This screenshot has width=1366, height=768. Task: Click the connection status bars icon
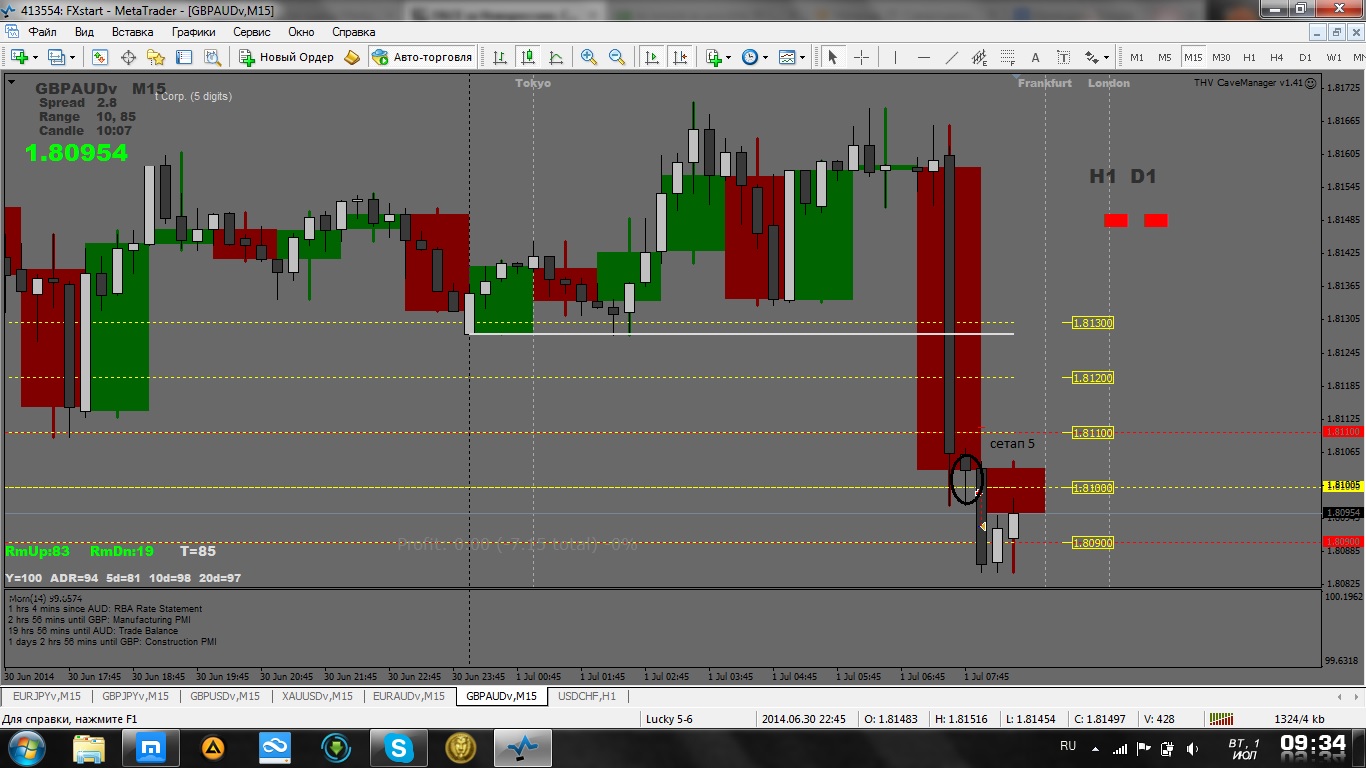point(1220,718)
